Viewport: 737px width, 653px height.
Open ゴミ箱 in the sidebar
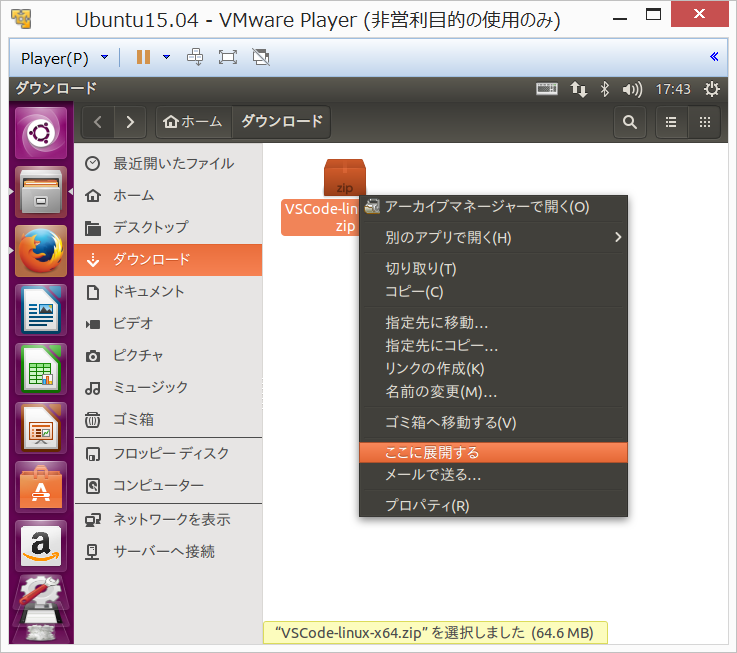pyautogui.click(x=168, y=419)
